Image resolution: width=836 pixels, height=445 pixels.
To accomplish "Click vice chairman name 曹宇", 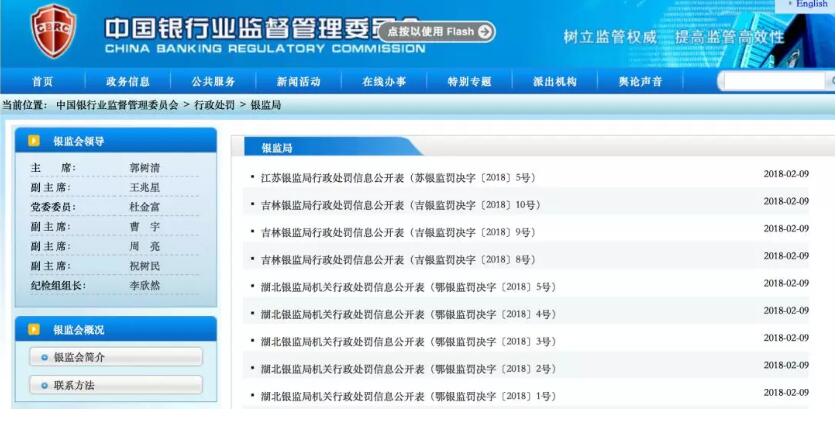I will [x=144, y=226].
